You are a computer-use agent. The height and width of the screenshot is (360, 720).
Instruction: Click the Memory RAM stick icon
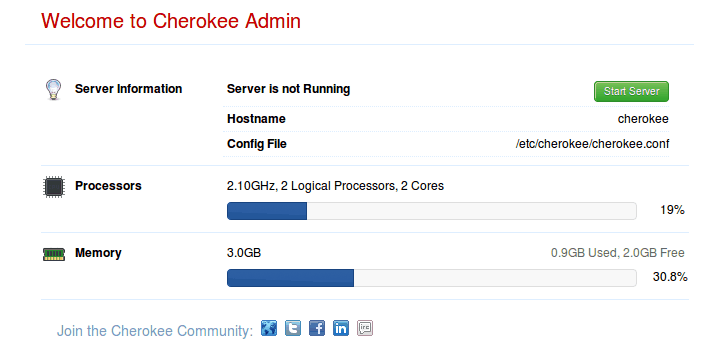coord(54,254)
